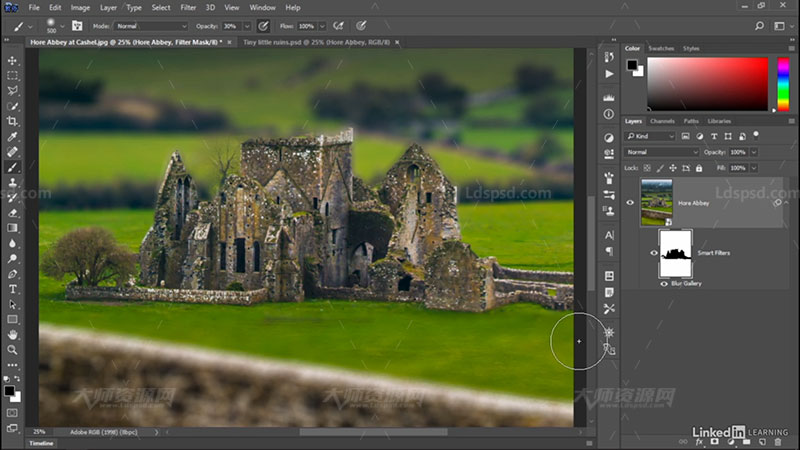Select the Healing Brush tool
Screen dimensions: 800x450
tap(12, 152)
